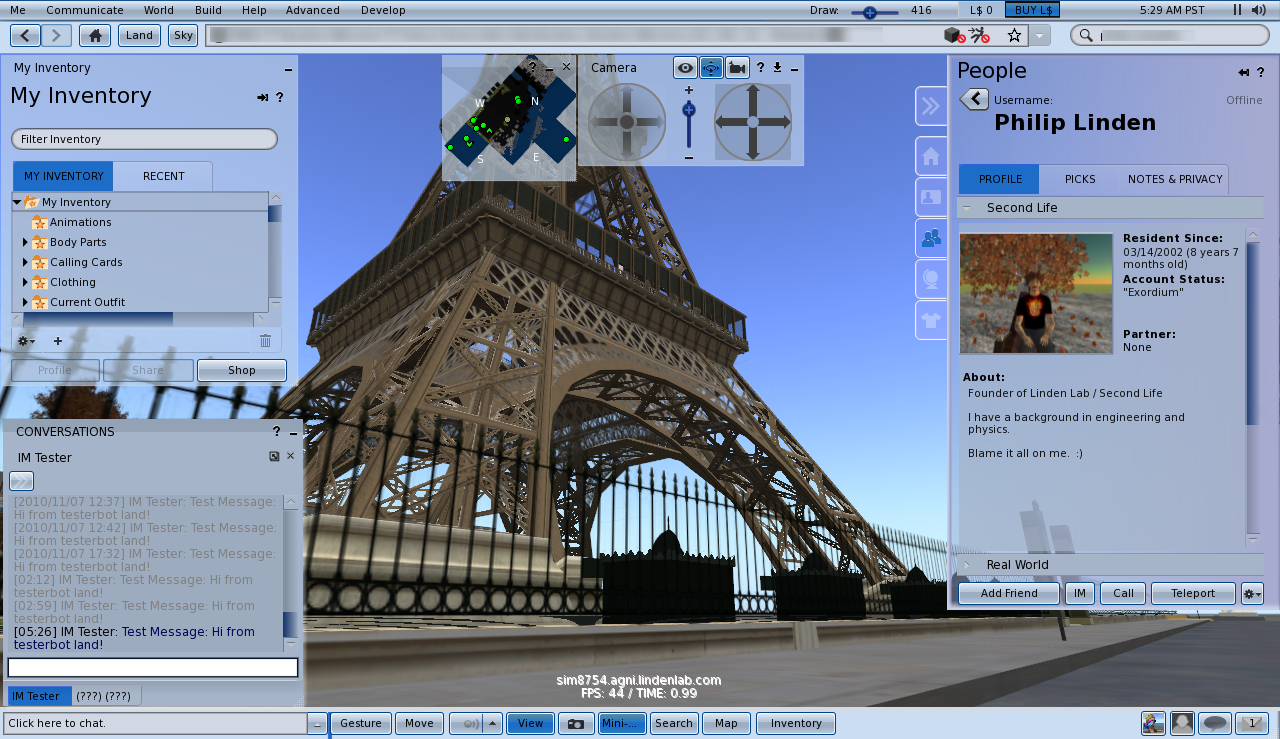Open the Appearance shirt tab in sidebar
The image size is (1280, 739).
[x=931, y=320]
